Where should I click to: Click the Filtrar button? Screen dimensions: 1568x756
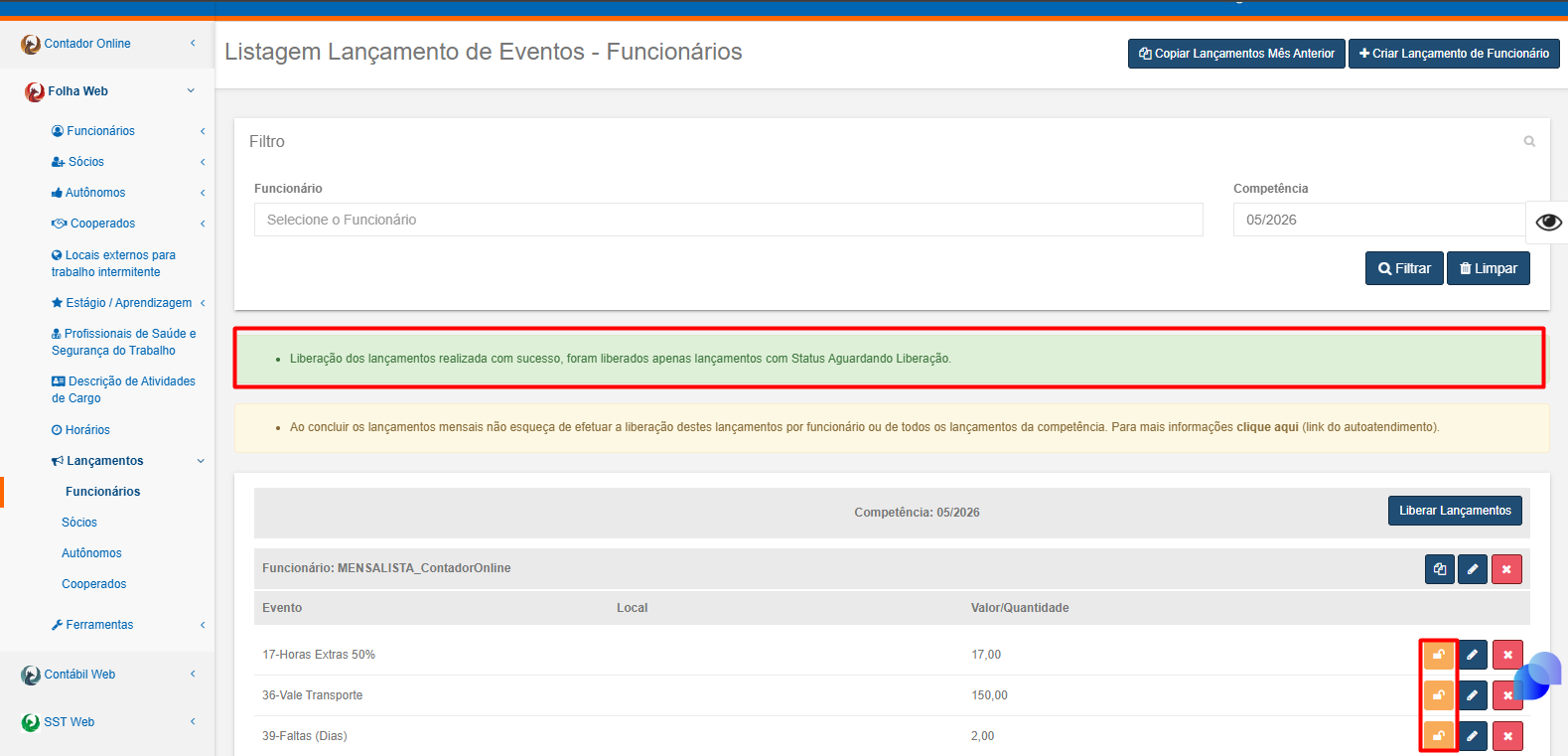pos(1404,268)
